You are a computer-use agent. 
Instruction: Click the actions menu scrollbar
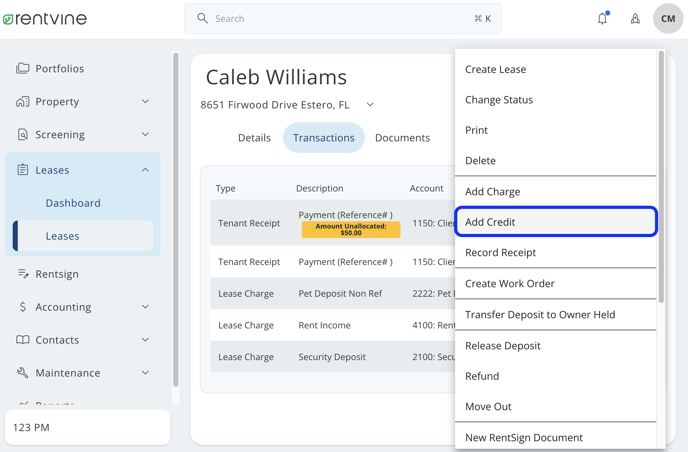click(661, 176)
